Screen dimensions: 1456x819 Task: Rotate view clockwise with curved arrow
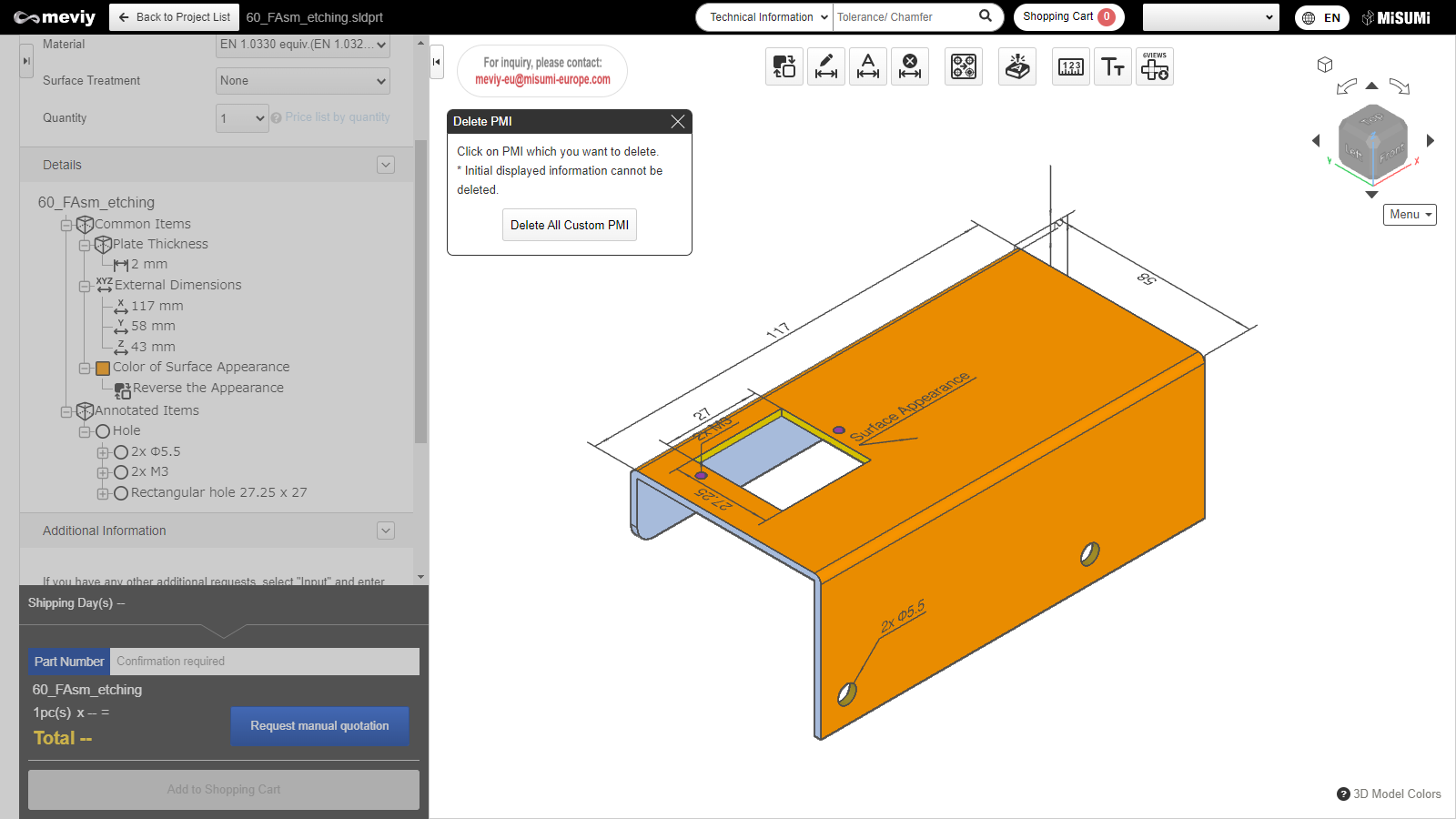click(1400, 86)
